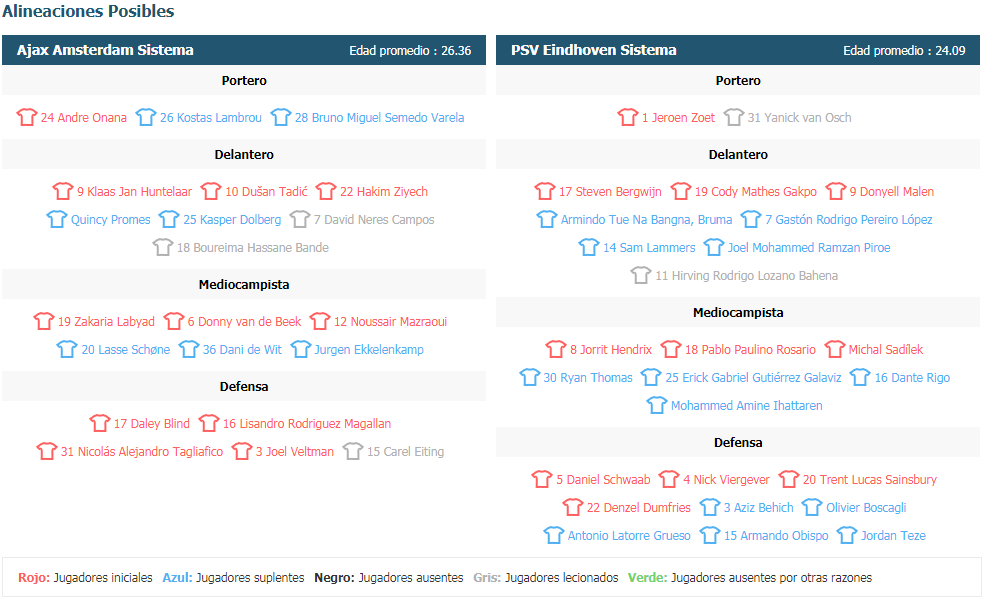The height and width of the screenshot is (597, 982).
Task: Click Hirving Rodrigo Lozano Bahena's name
Action: (x=747, y=276)
